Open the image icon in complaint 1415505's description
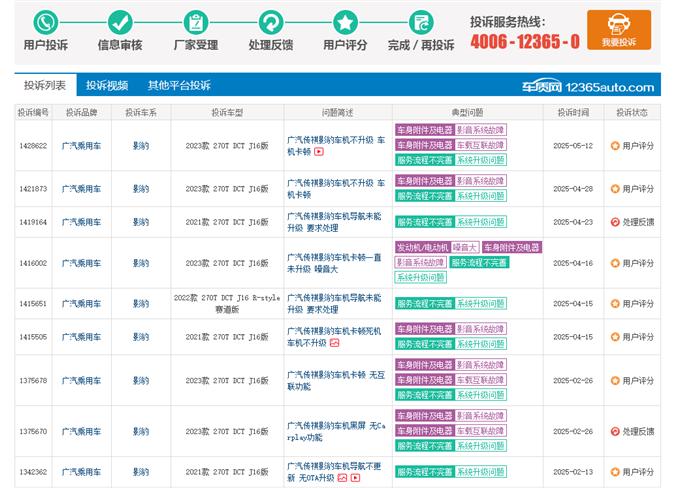This screenshot has height=488, width=700. pyautogui.click(x=334, y=343)
